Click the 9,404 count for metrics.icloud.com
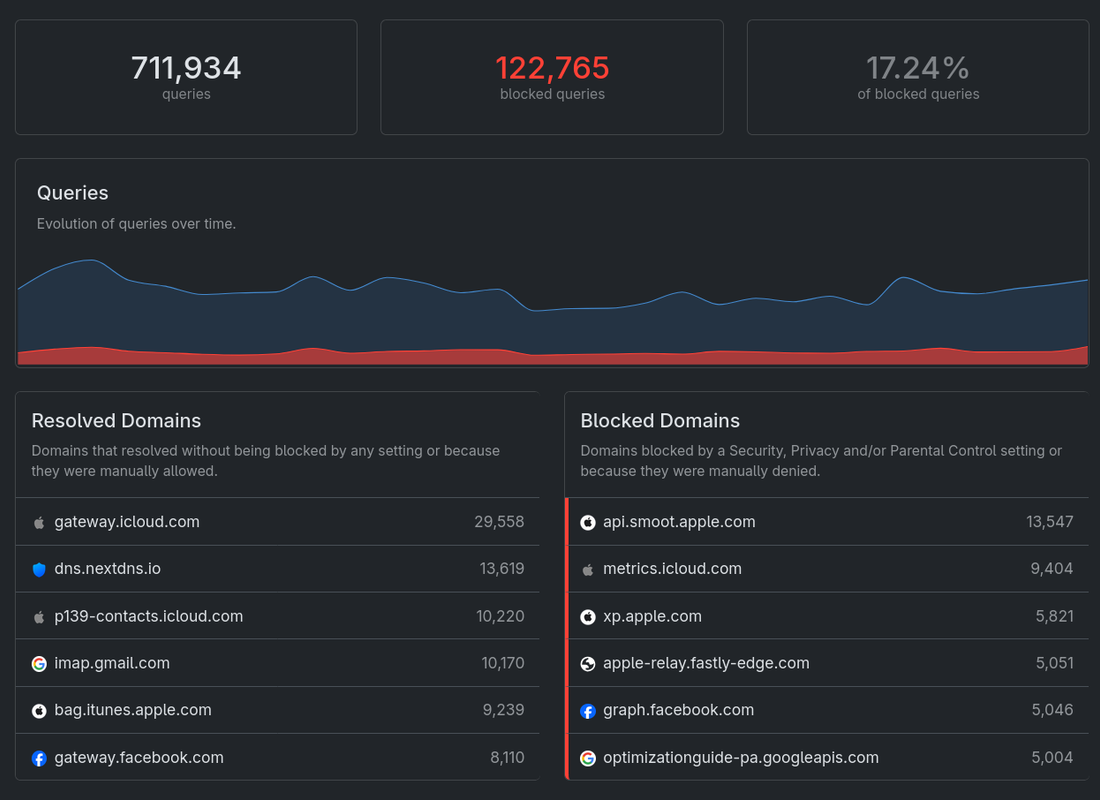This screenshot has height=800, width=1100. (x=1052, y=569)
